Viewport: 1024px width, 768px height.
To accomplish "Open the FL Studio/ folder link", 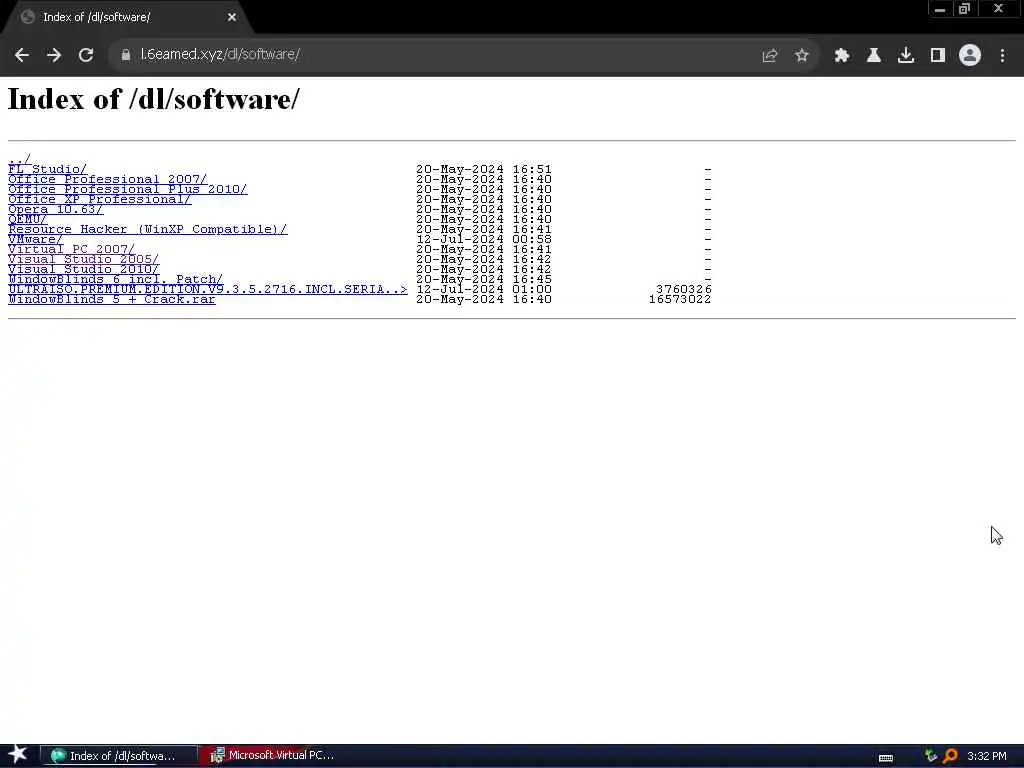I will point(47,169).
